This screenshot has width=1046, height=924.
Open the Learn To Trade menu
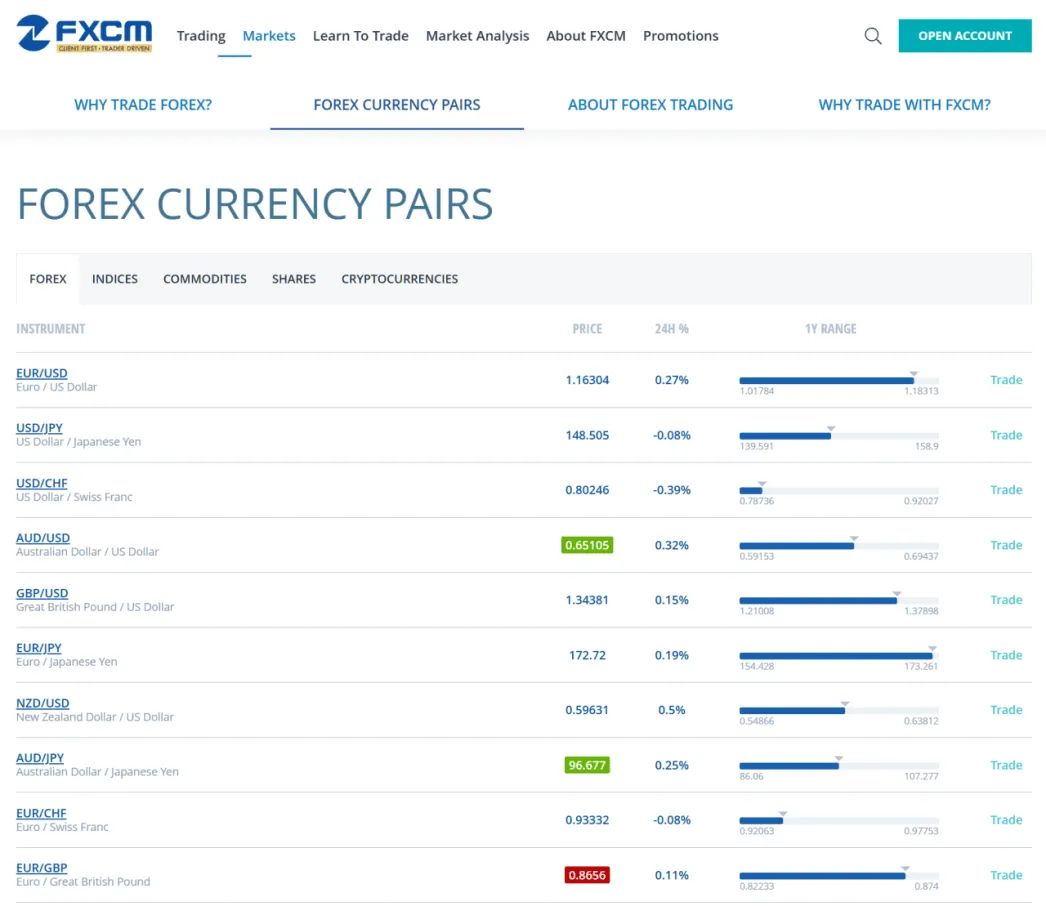tap(360, 36)
